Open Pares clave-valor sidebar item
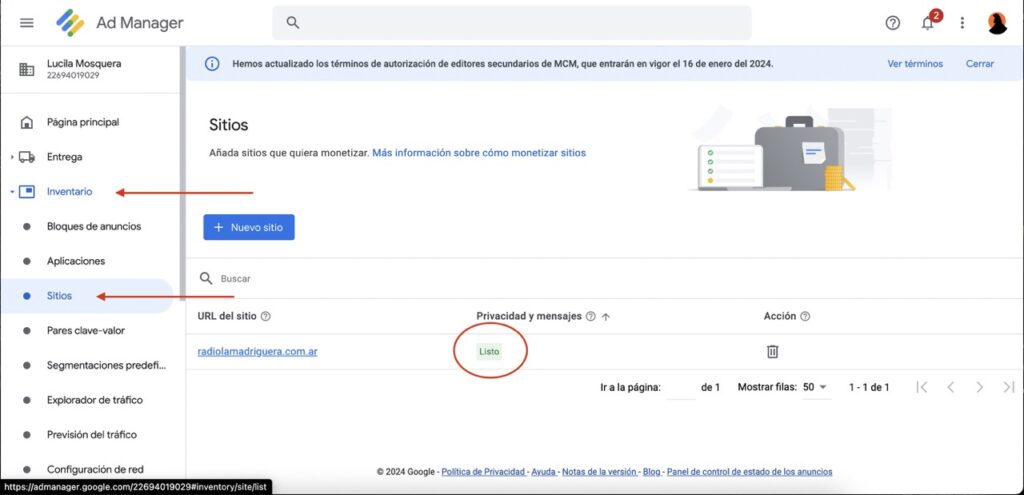 pos(86,330)
